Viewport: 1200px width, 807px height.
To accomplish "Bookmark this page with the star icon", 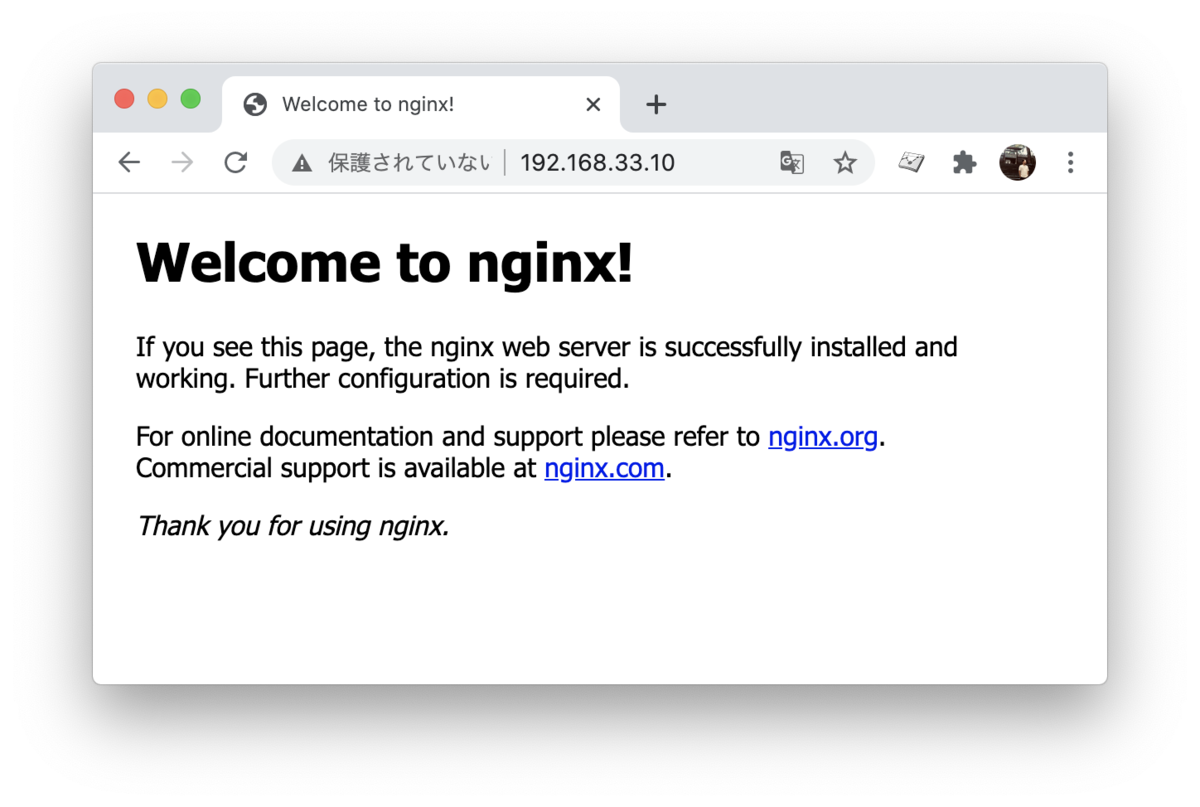I will pos(845,162).
